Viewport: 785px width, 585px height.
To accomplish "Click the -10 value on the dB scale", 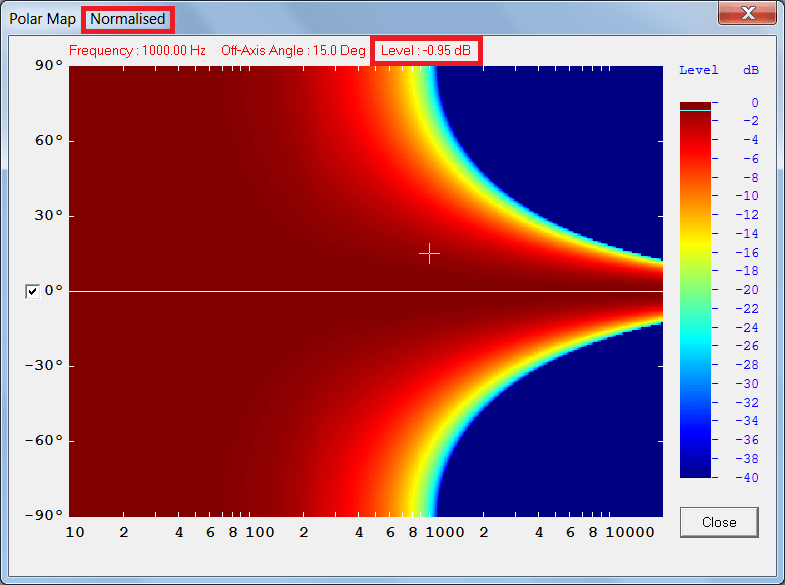I will tap(747, 196).
